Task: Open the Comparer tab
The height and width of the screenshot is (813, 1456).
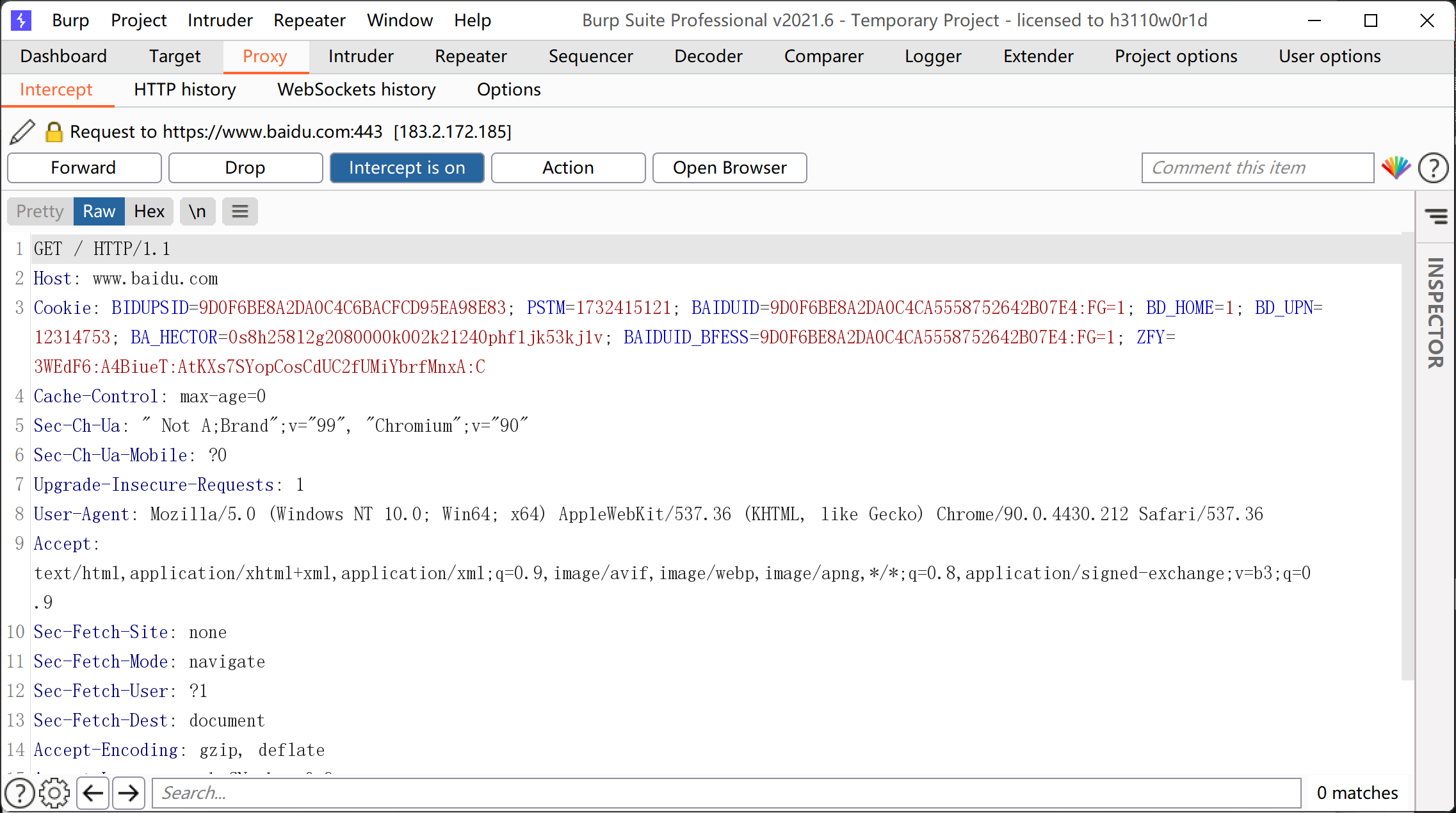Action: (824, 56)
